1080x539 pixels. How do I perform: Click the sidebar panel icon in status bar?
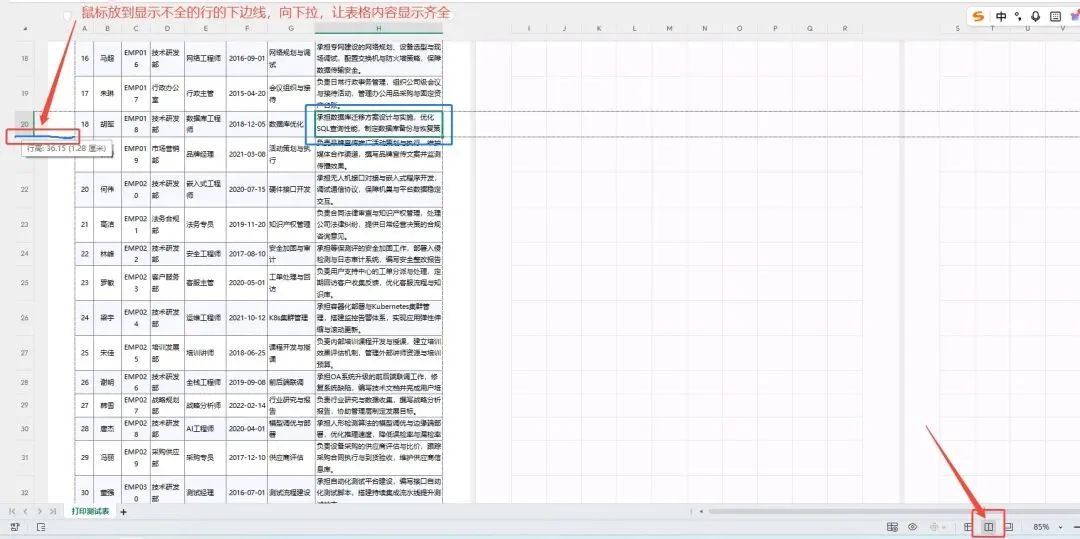(41, 527)
